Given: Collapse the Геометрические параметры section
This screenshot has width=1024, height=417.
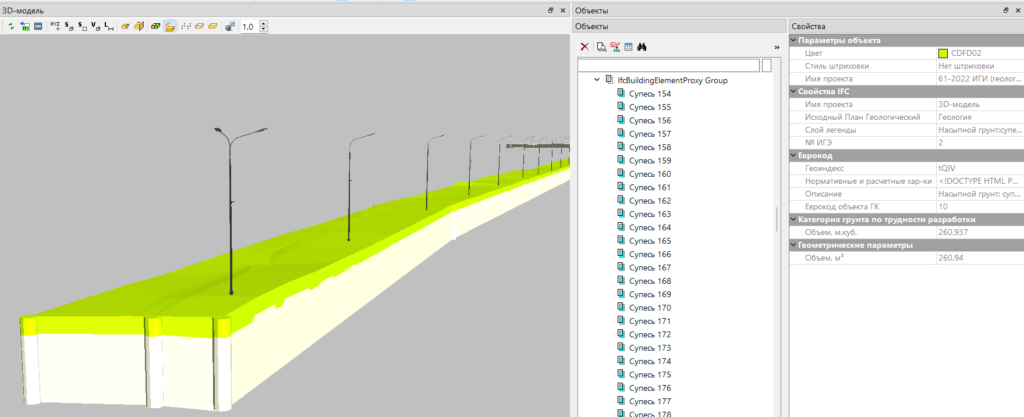Looking at the screenshot, I should point(793,245).
